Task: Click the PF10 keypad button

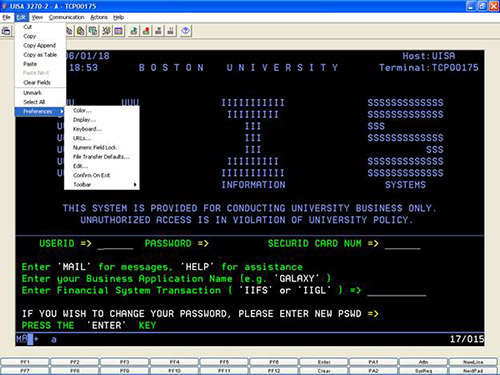Action: 174,371
